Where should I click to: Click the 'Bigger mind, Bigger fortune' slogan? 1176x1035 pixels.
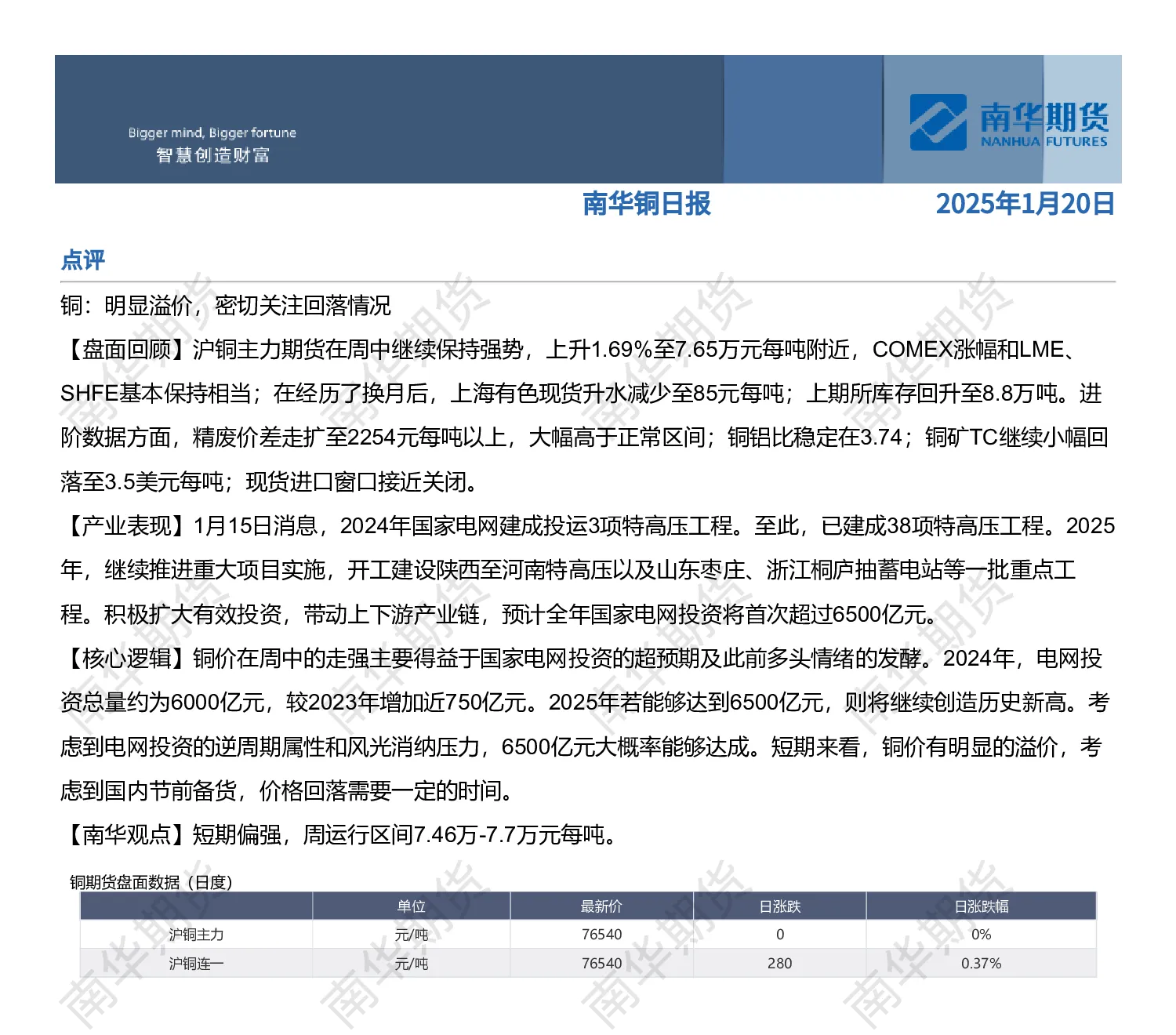click(x=212, y=133)
